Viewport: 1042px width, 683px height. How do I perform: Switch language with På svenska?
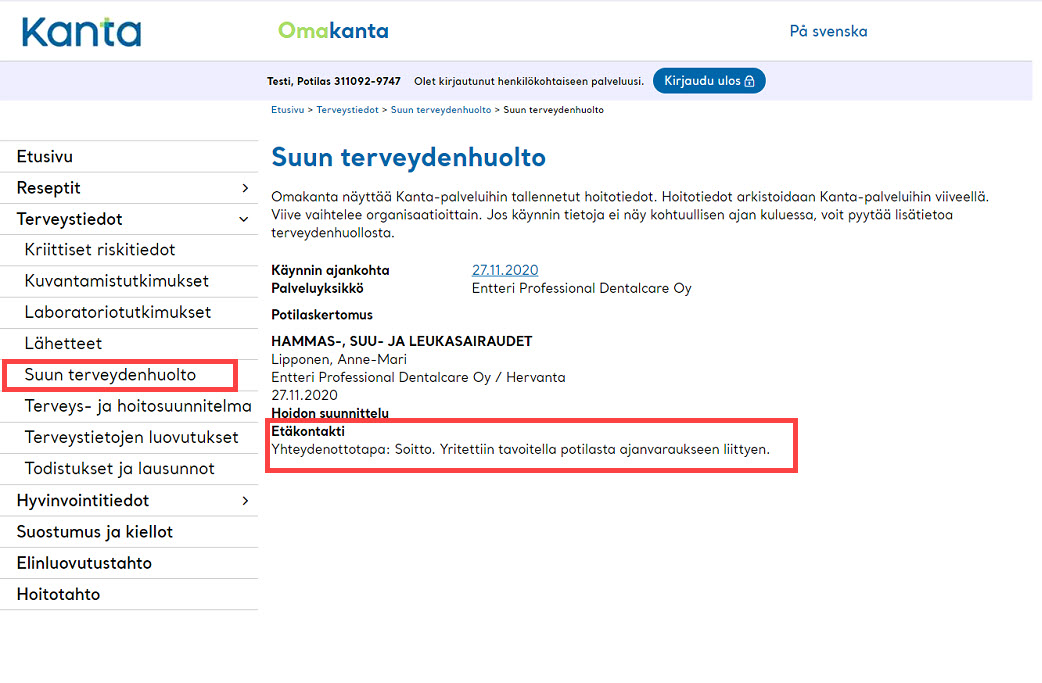(828, 31)
